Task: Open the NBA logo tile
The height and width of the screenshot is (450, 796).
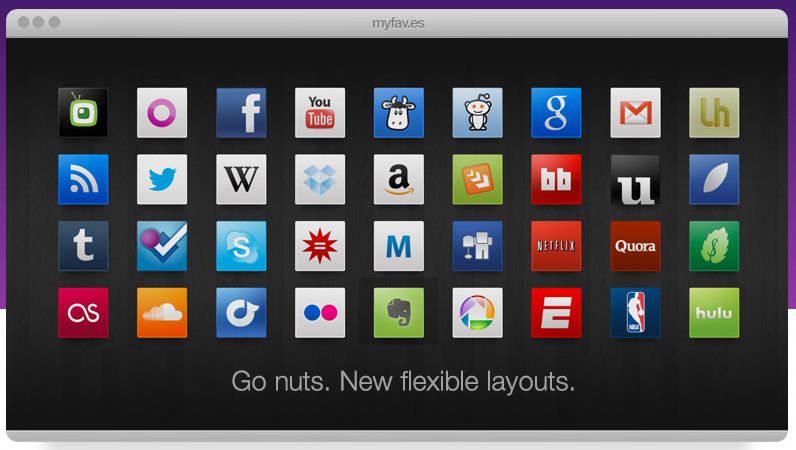Action: [636, 313]
